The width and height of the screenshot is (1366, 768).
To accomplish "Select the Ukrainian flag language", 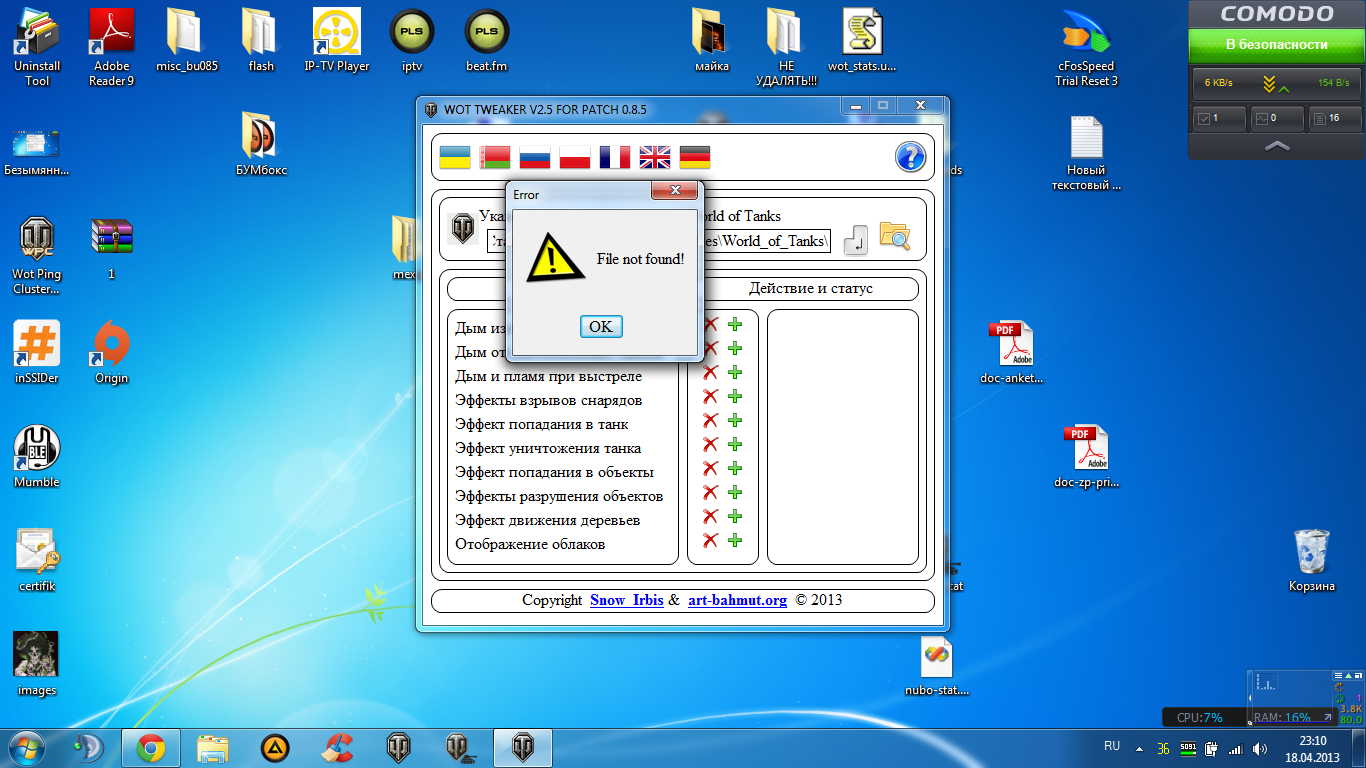I will (455, 157).
